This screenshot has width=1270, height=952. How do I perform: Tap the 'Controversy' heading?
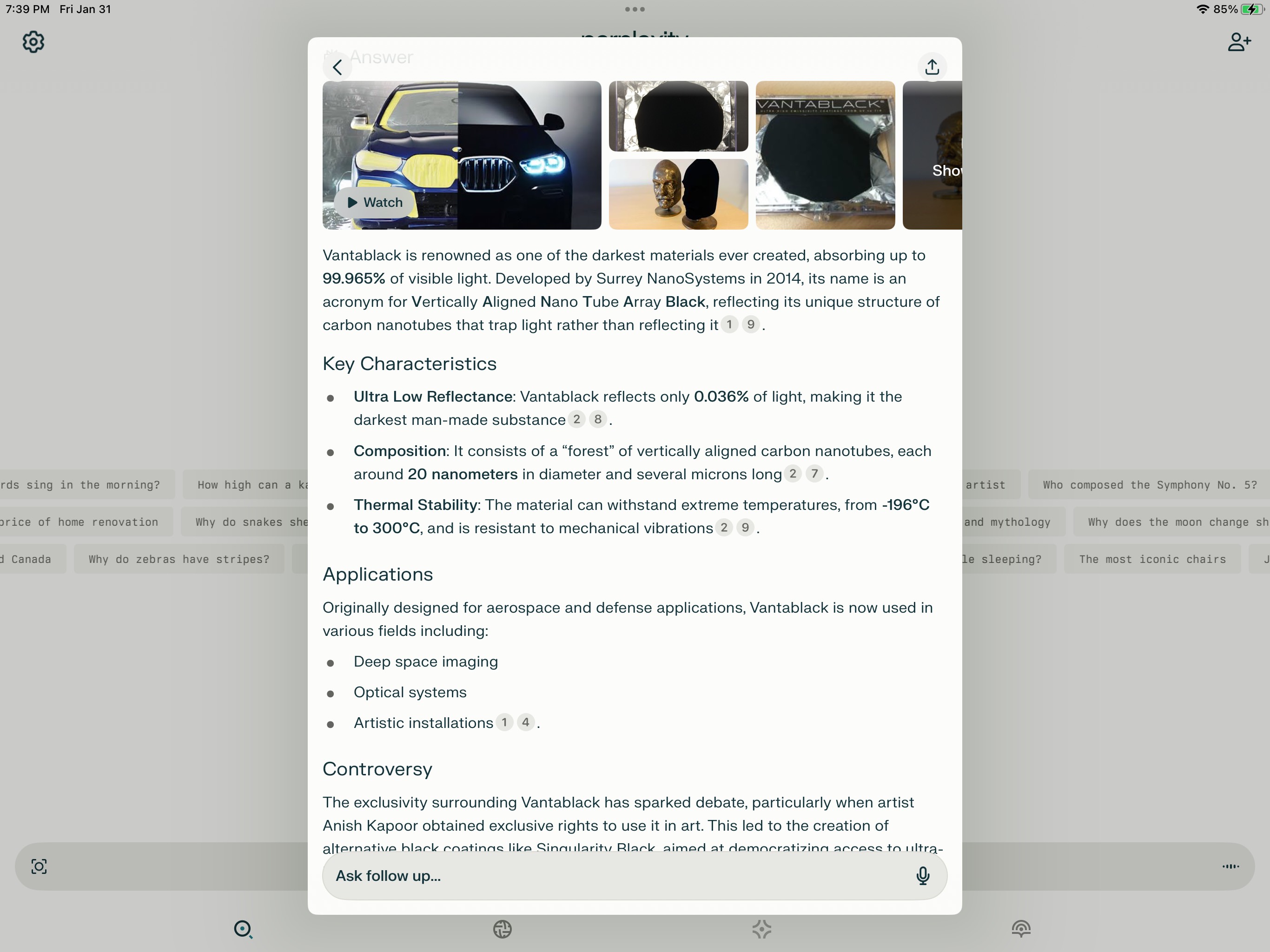tap(377, 769)
